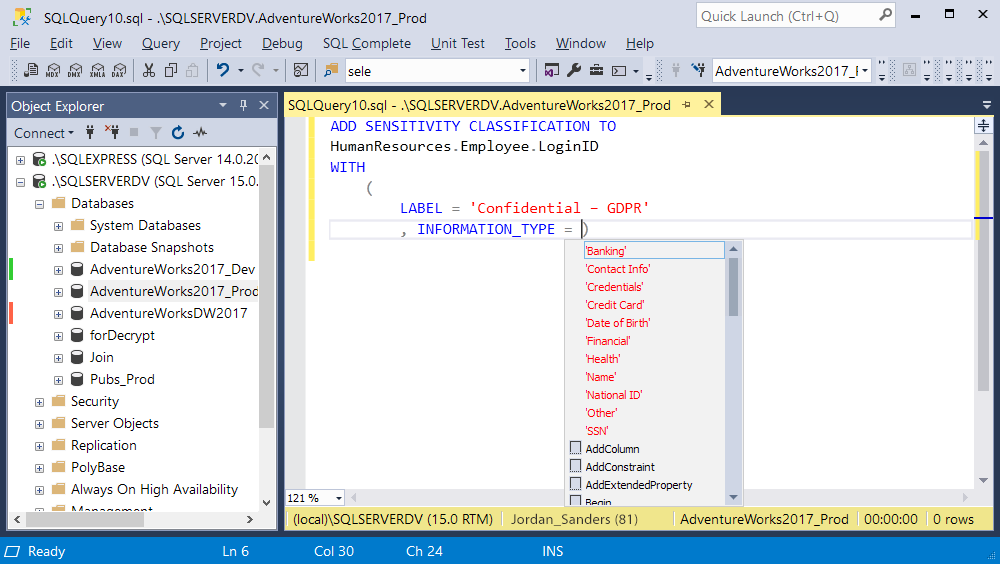1000x564 pixels.
Task: Click Connect Object Explorer plug icon
Action: [x=90, y=132]
